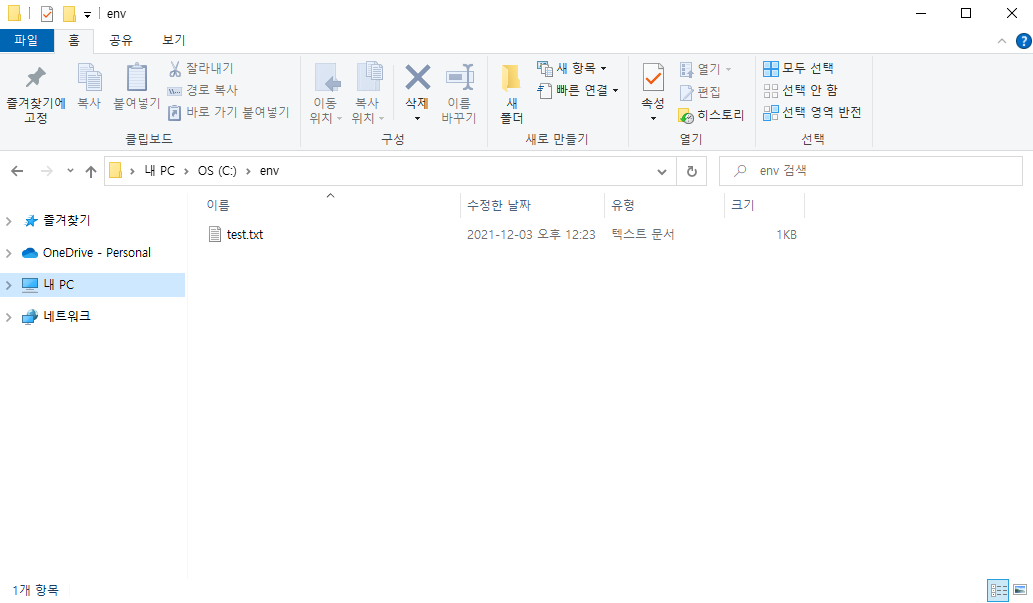Click OS (C:) in the address breadcrumb
This screenshot has height=603, width=1033.
click(217, 171)
